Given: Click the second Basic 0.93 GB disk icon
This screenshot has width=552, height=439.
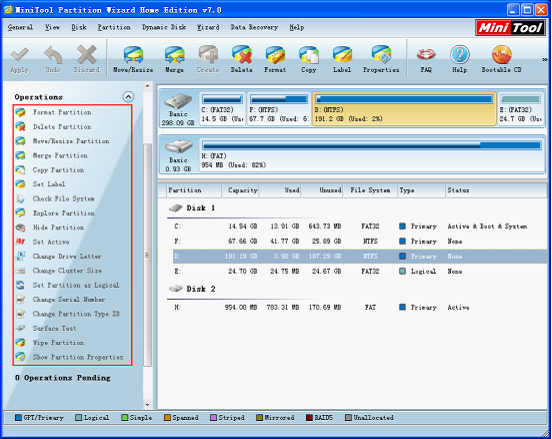Looking at the screenshot, I should tap(178, 146).
